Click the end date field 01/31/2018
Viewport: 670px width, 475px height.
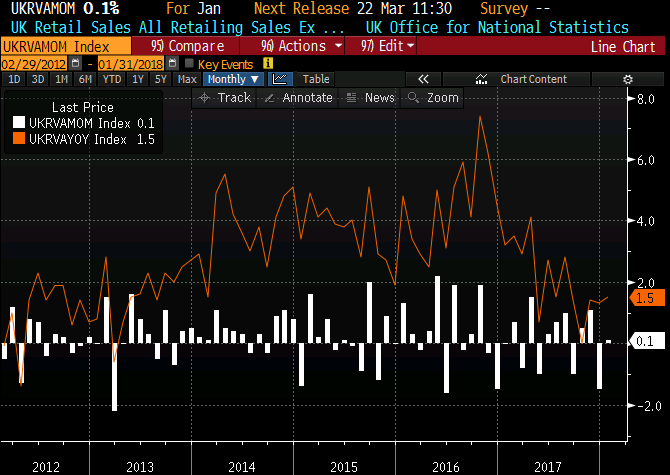point(131,64)
